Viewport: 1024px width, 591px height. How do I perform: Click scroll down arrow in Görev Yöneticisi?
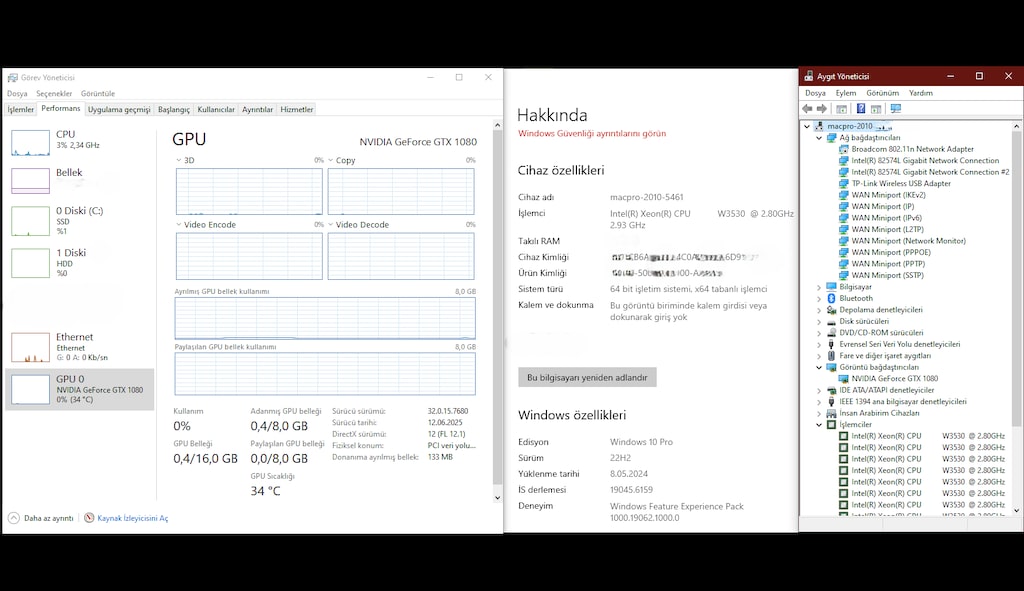[x=498, y=498]
